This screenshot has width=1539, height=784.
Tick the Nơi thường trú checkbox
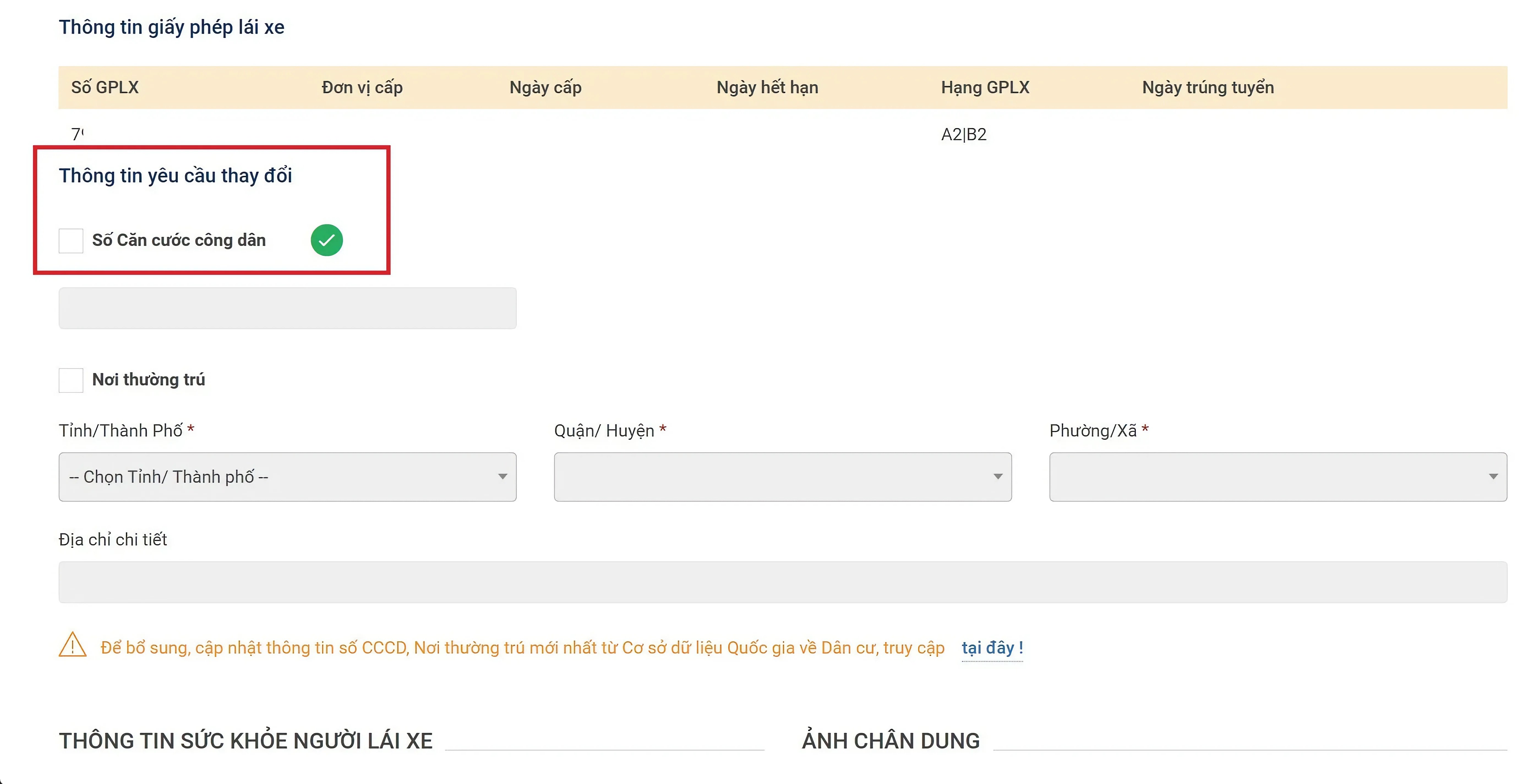(70, 380)
